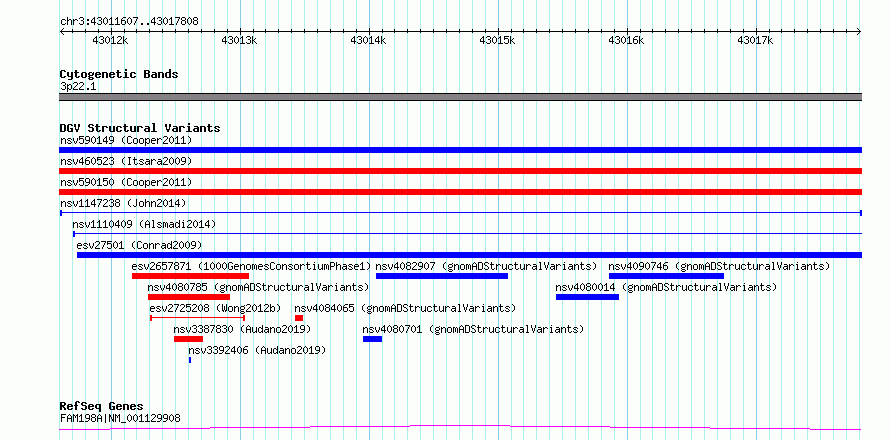The height and width of the screenshot is (440, 890).
Task: Click the esv2657871 (1000GenomesConsortiumPhase1) label
Action: [x=251, y=266]
